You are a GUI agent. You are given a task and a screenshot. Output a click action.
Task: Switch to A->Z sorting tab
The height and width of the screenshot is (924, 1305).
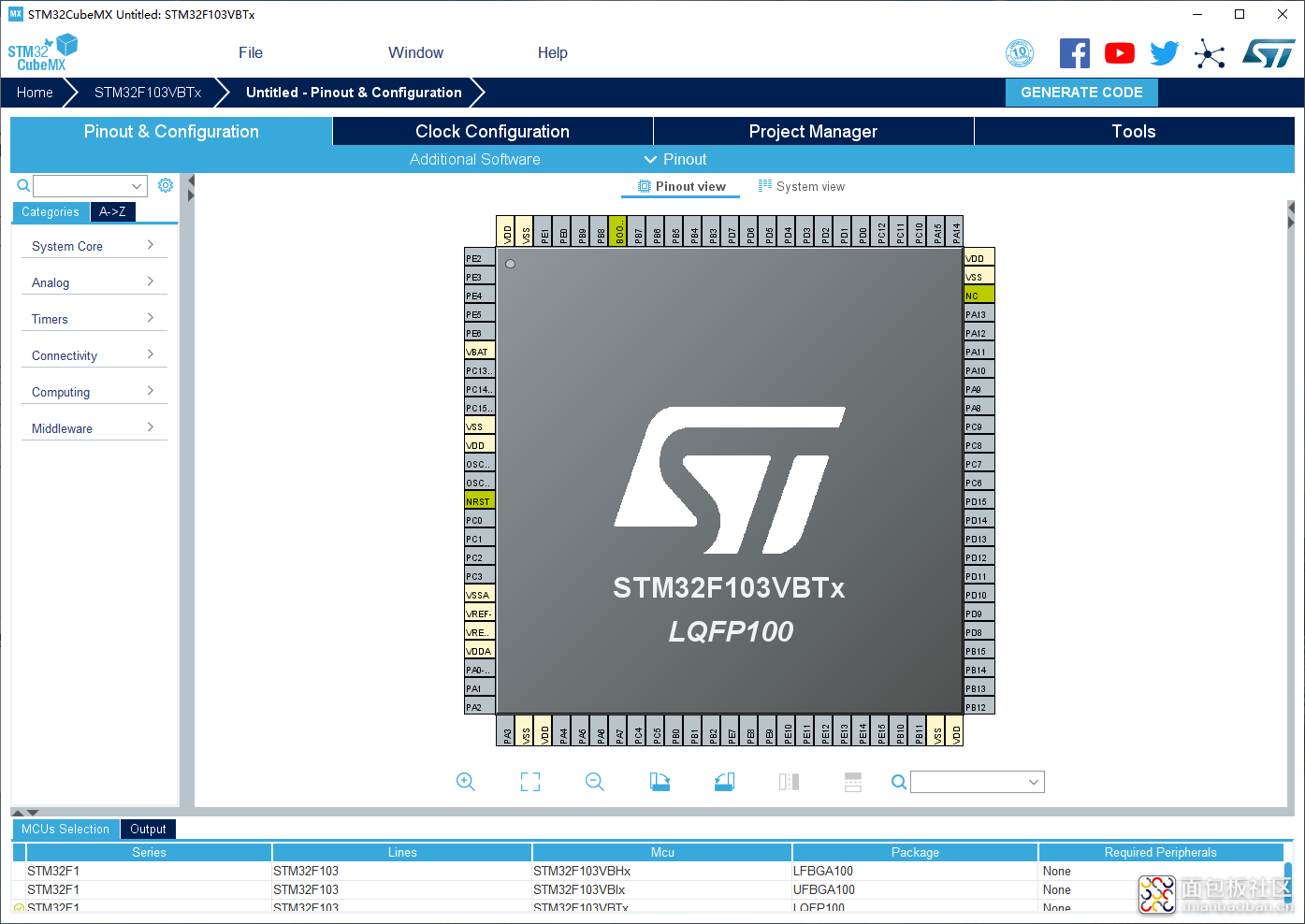112,212
